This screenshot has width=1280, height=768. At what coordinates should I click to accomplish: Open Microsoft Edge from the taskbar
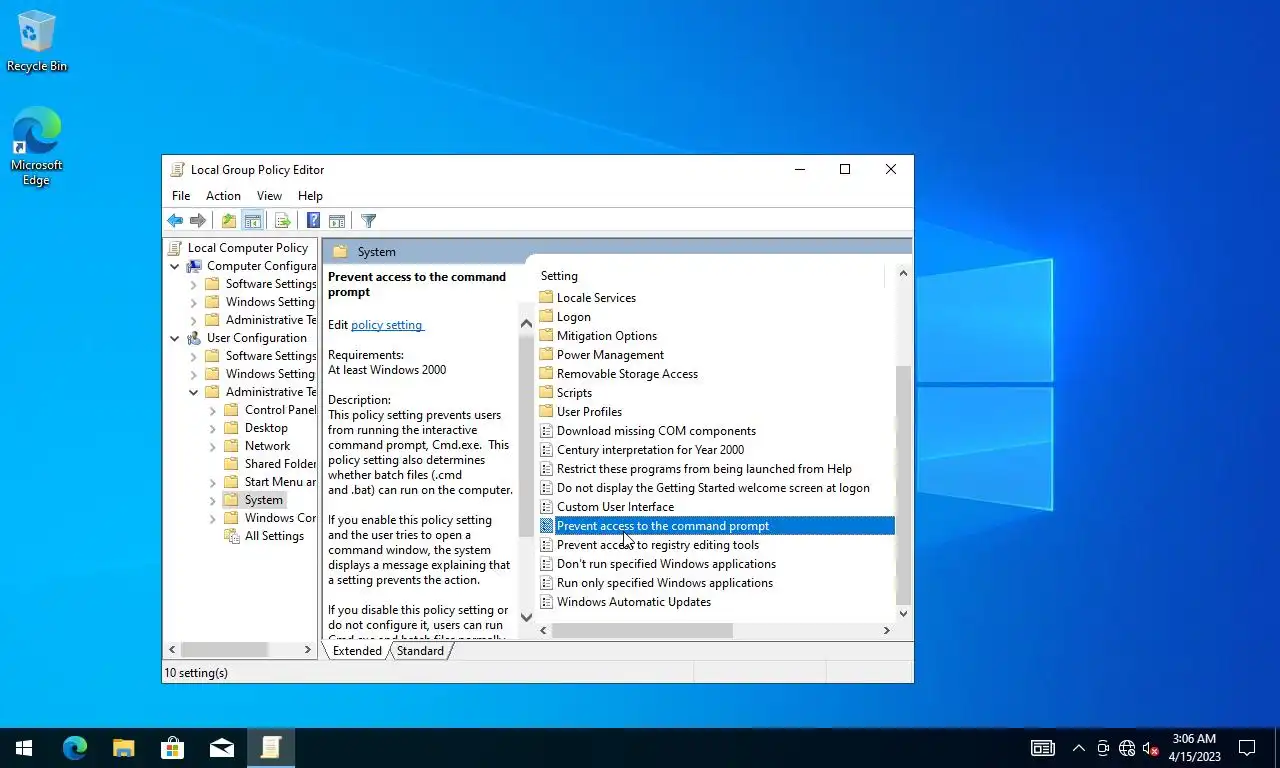pos(74,747)
